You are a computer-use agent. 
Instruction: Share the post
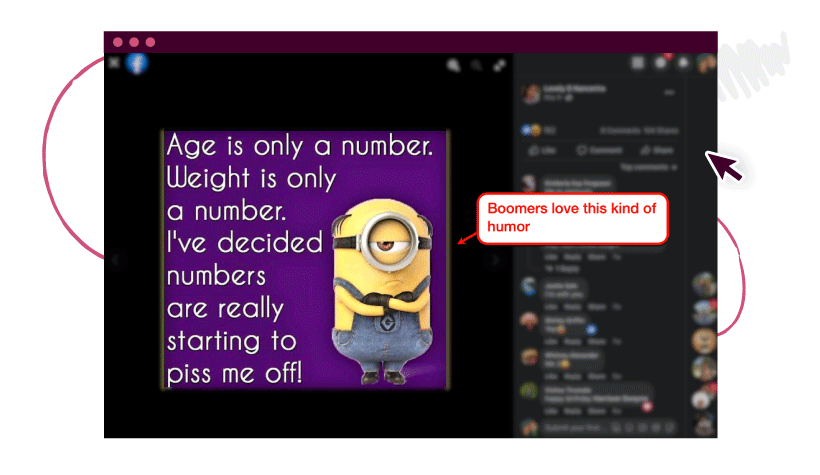(x=656, y=151)
